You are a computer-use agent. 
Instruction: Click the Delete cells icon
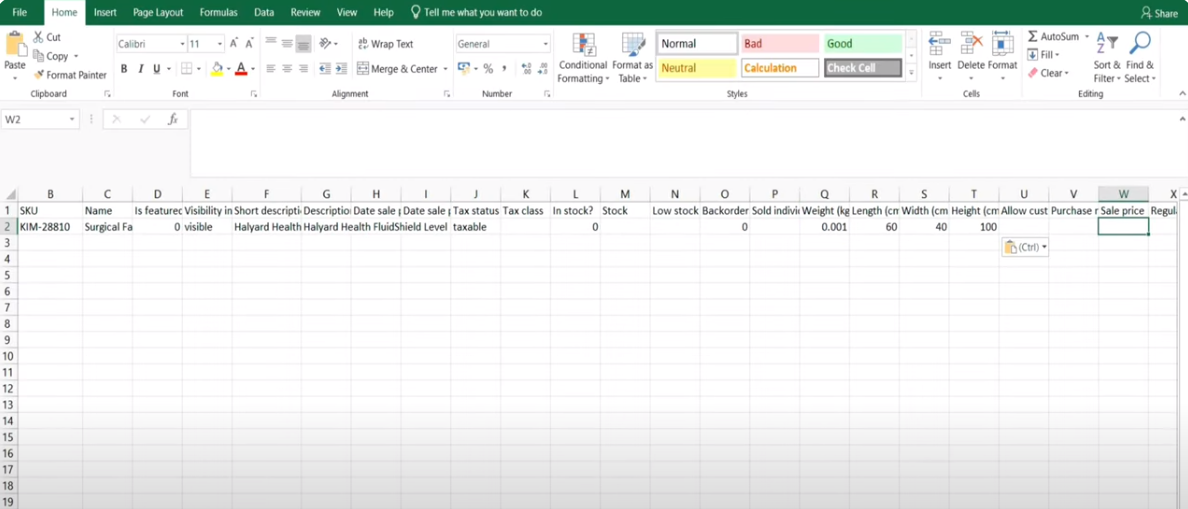click(971, 44)
